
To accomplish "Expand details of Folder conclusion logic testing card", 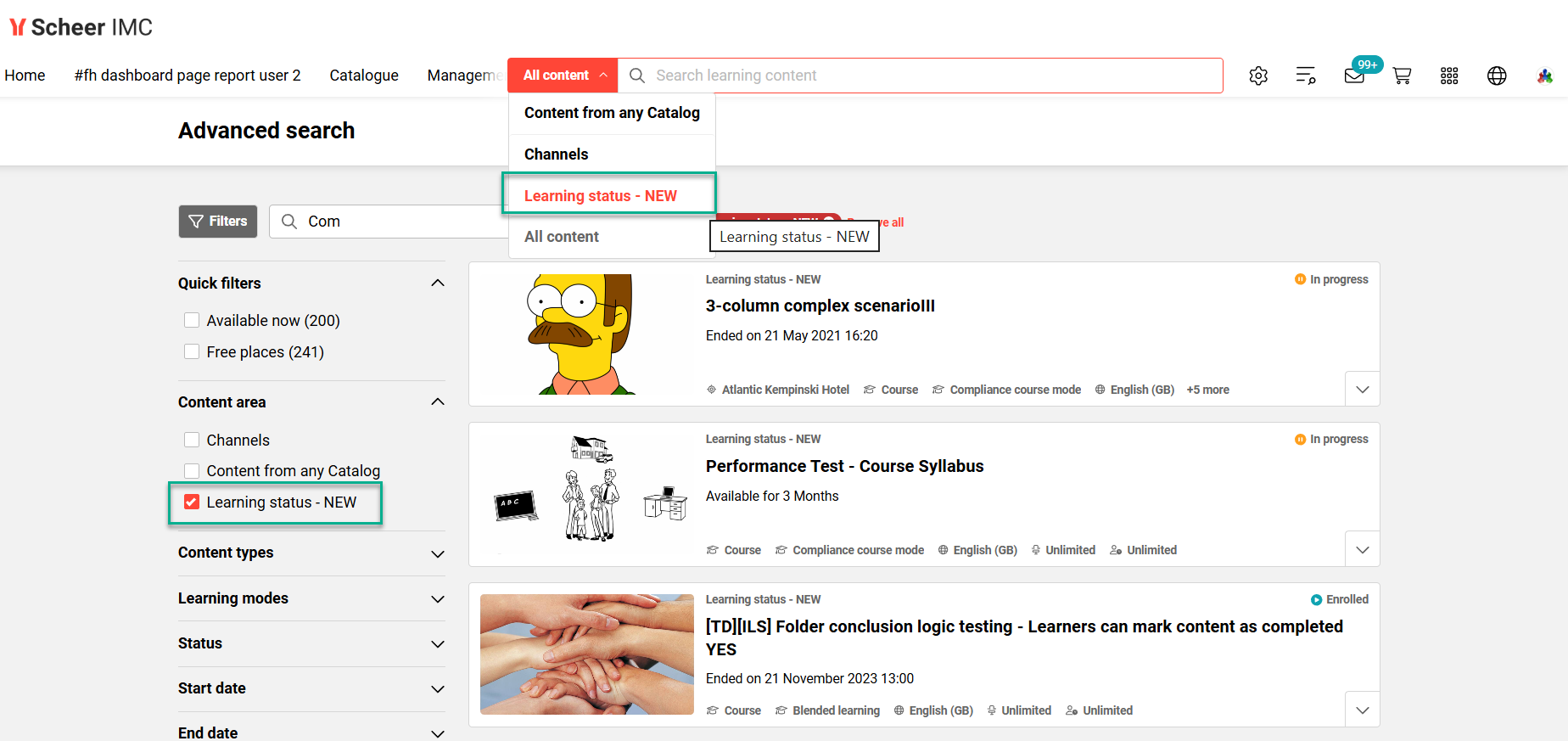I will 1363,710.
